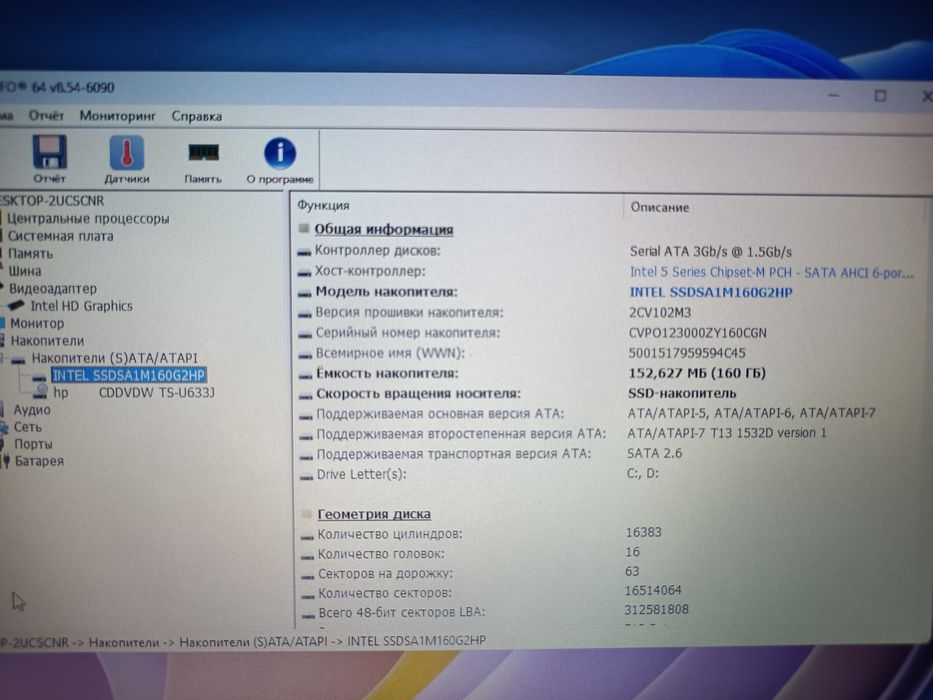Select Сеть in the tree
This screenshot has width=933, height=700.
[27, 427]
